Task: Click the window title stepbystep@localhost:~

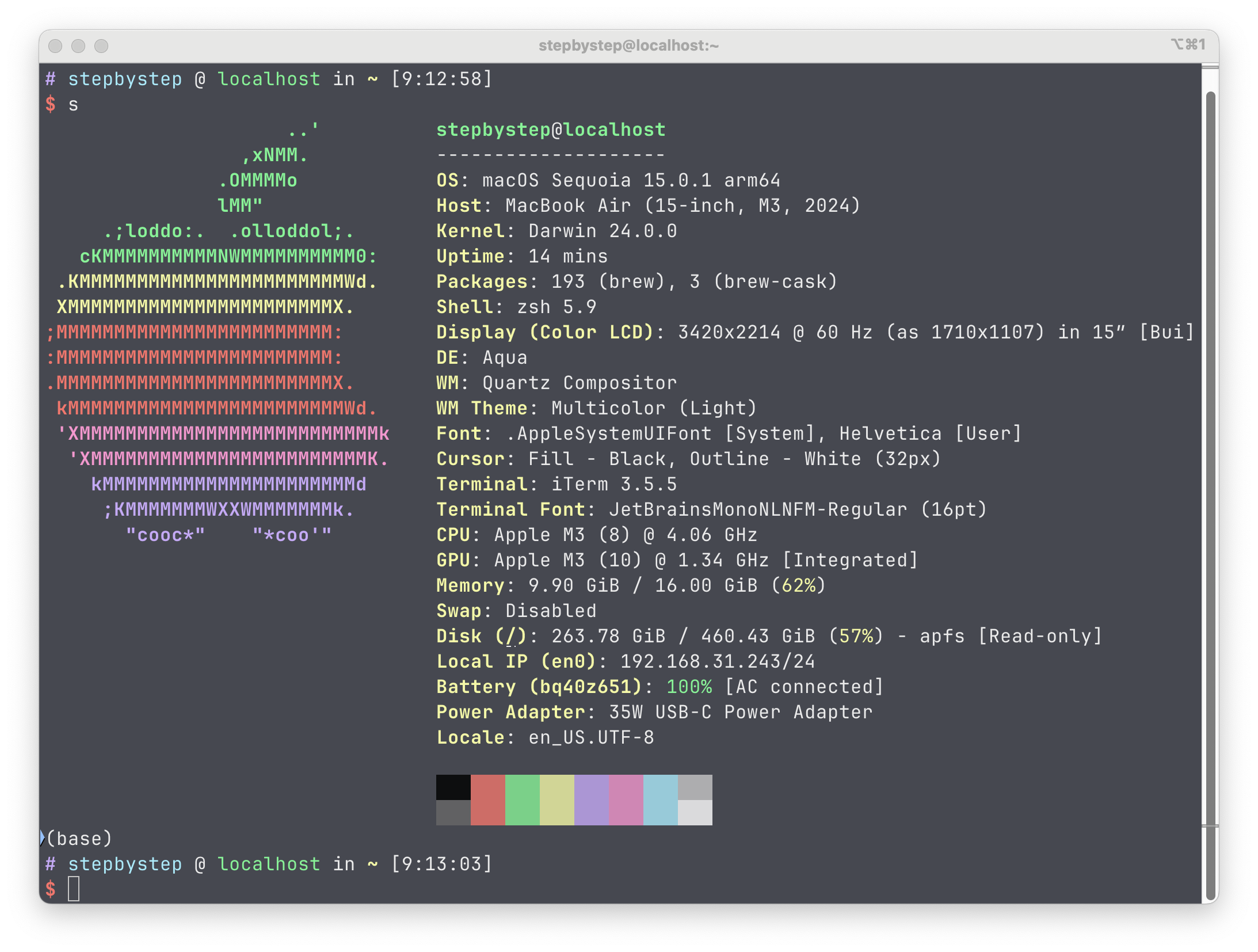Action: [x=628, y=45]
